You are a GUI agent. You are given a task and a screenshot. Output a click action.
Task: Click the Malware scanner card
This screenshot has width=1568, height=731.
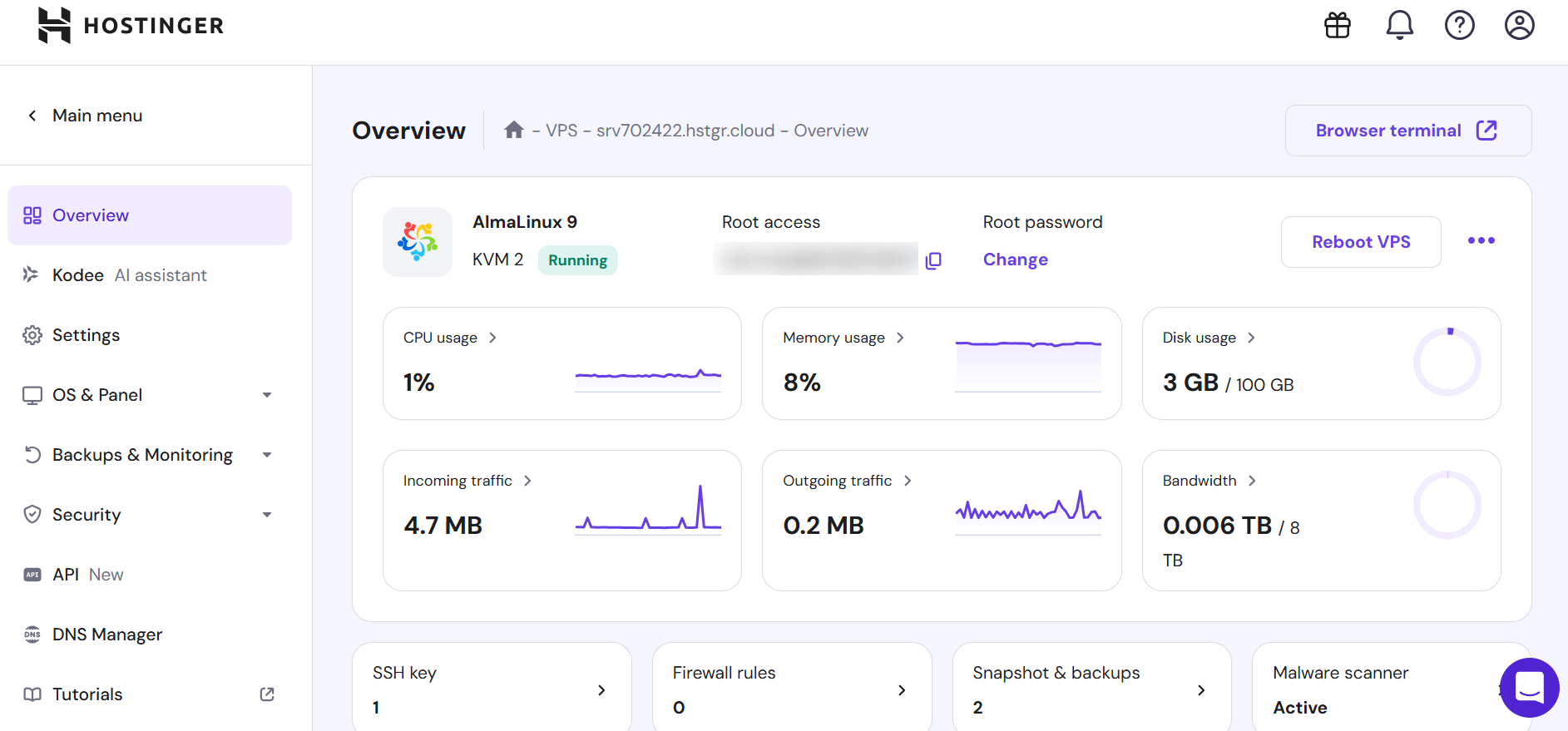pos(1392,687)
